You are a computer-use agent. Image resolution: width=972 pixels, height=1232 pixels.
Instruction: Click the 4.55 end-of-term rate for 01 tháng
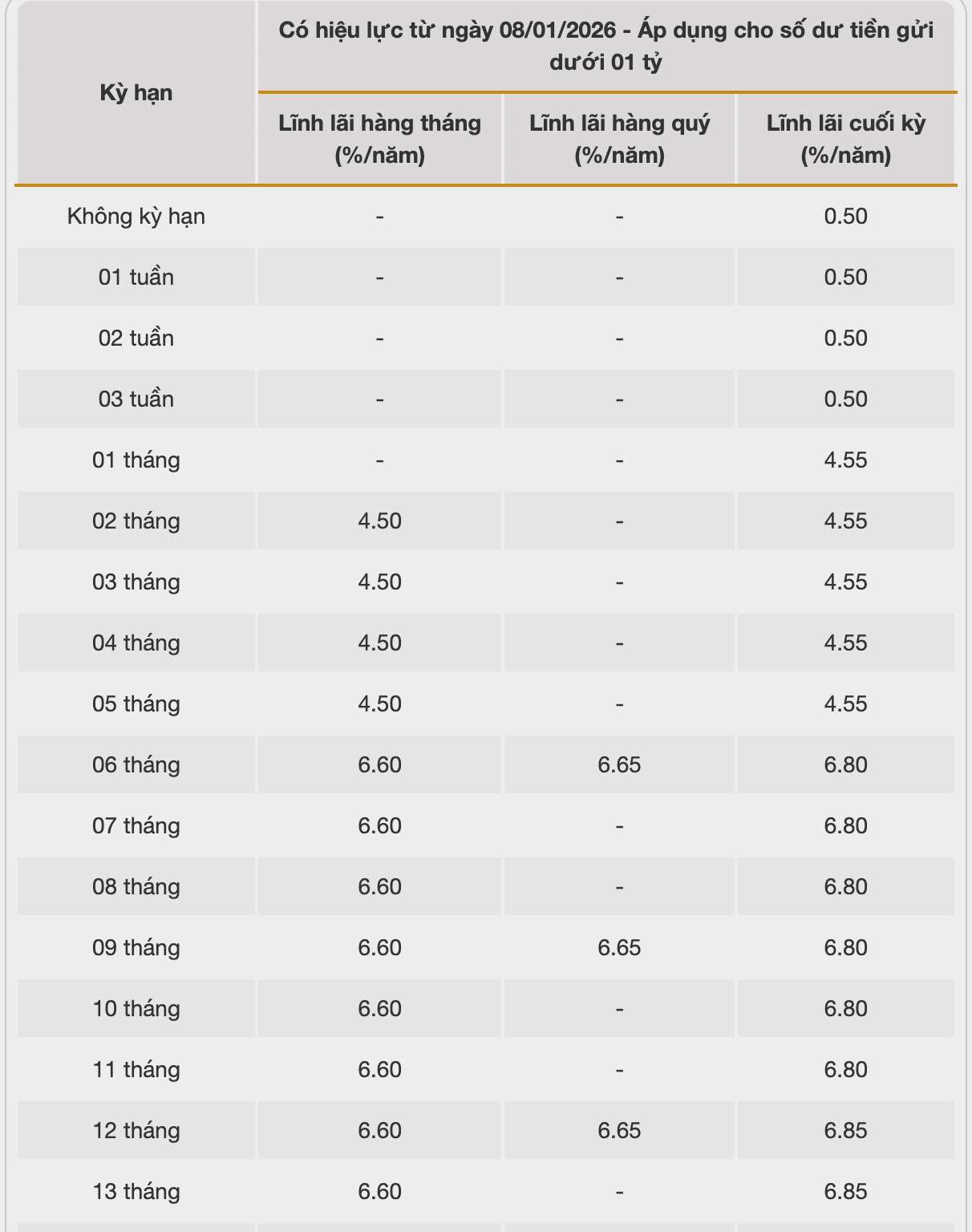tap(846, 460)
